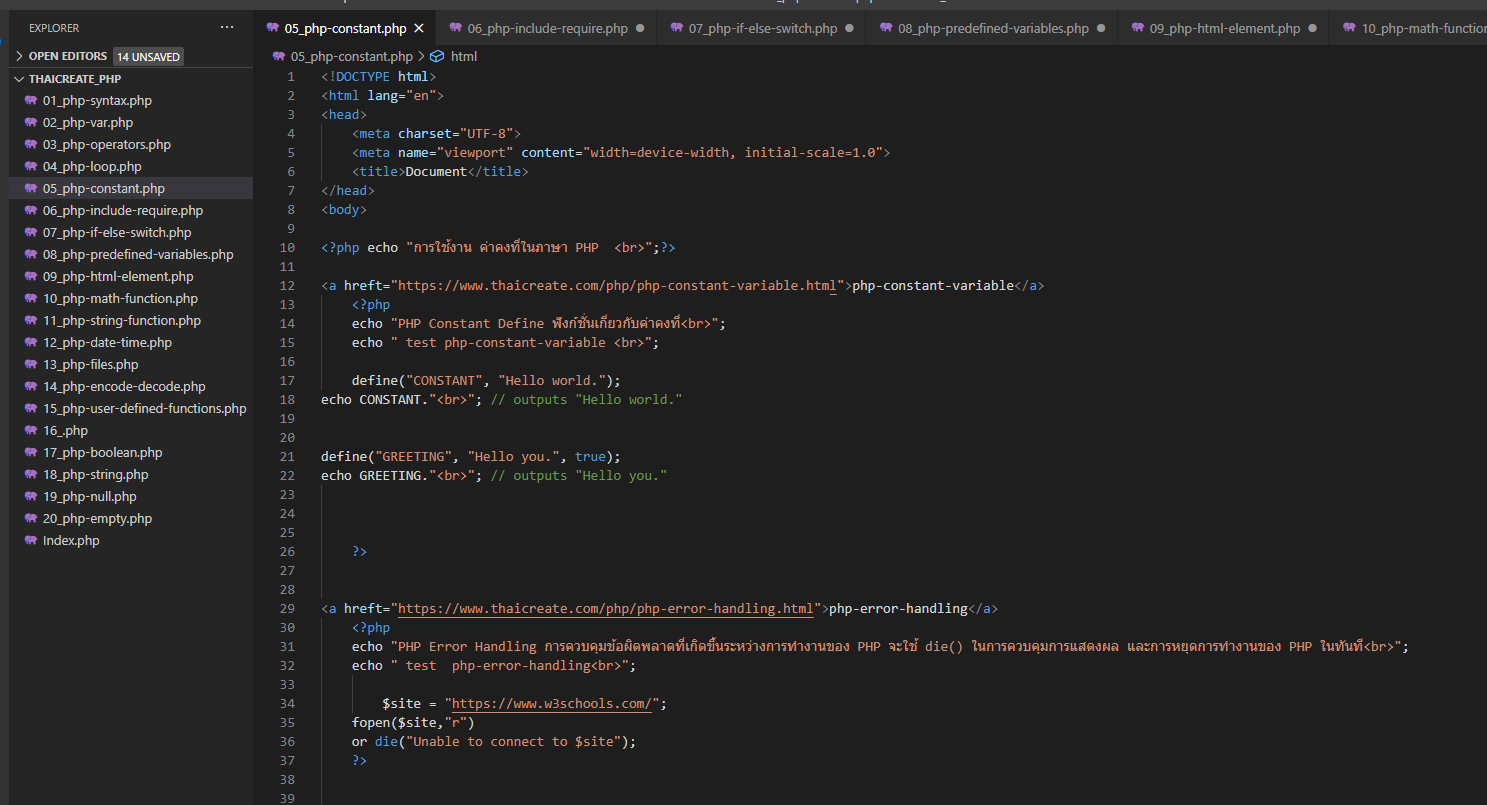Open 06_php-include-require.php in the Explorer list
This screenshot has height=805, width=1487.
coord(123,210)
